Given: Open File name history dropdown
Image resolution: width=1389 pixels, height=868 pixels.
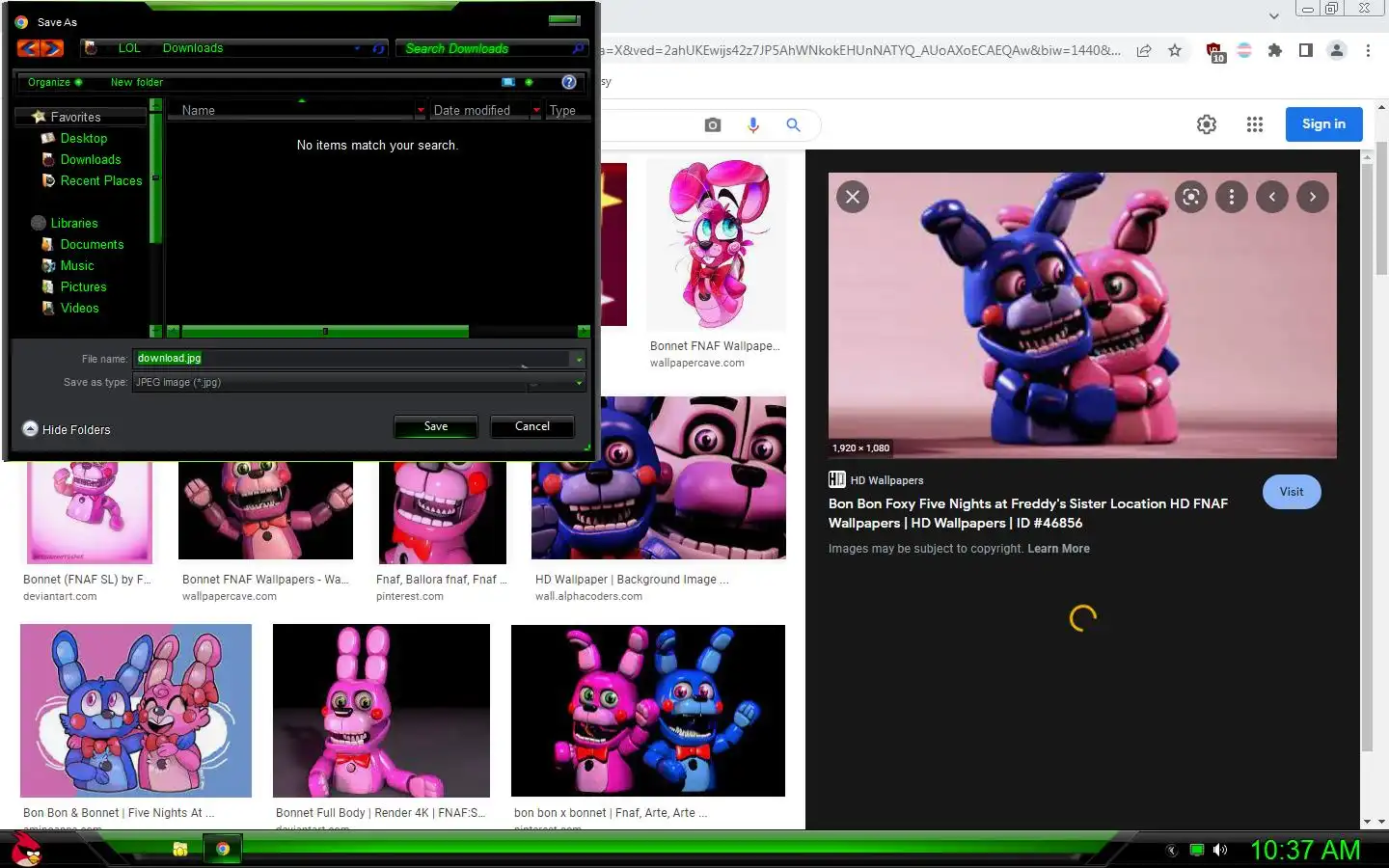Looking at the screenshot, I should coord(579,359).
